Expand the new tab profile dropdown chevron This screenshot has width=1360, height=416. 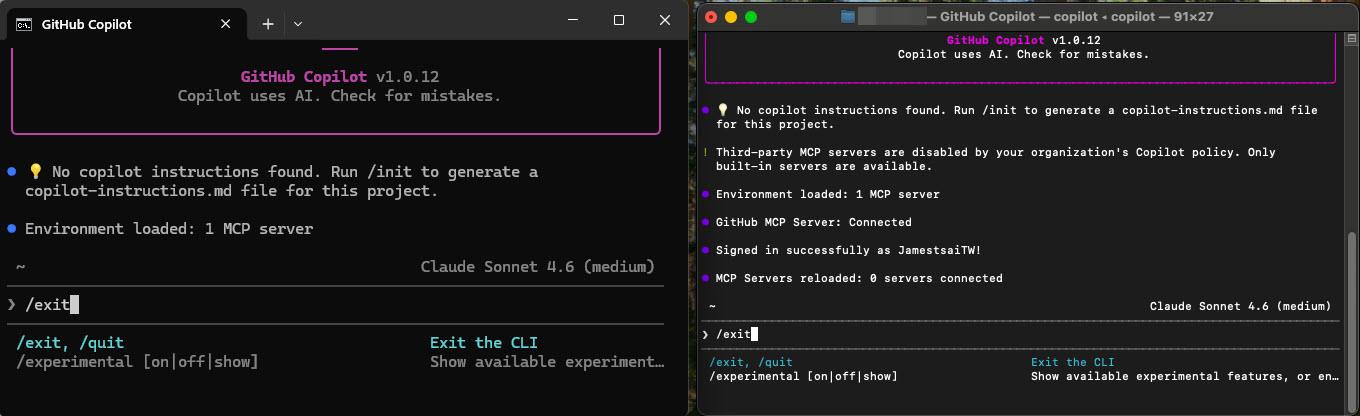click(x=298, y=24)
